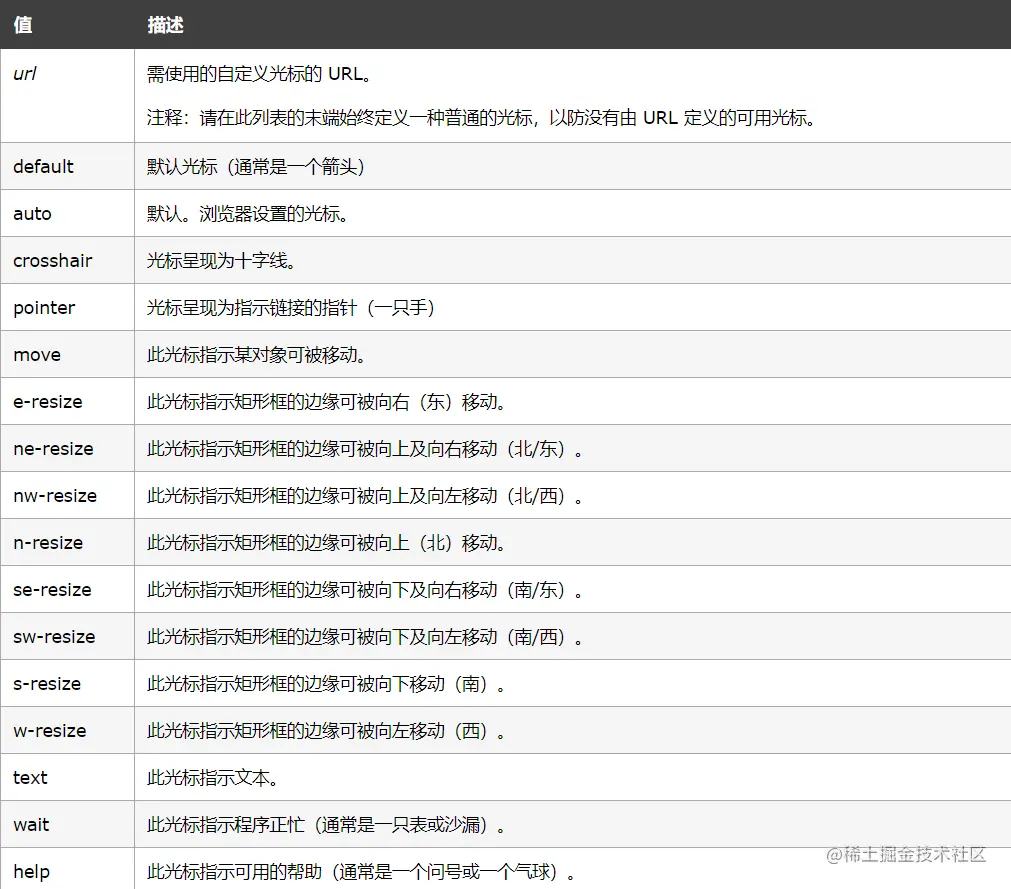
Task: Click description ending with '（南/西）。'
Action: click(x=365, y=638)
